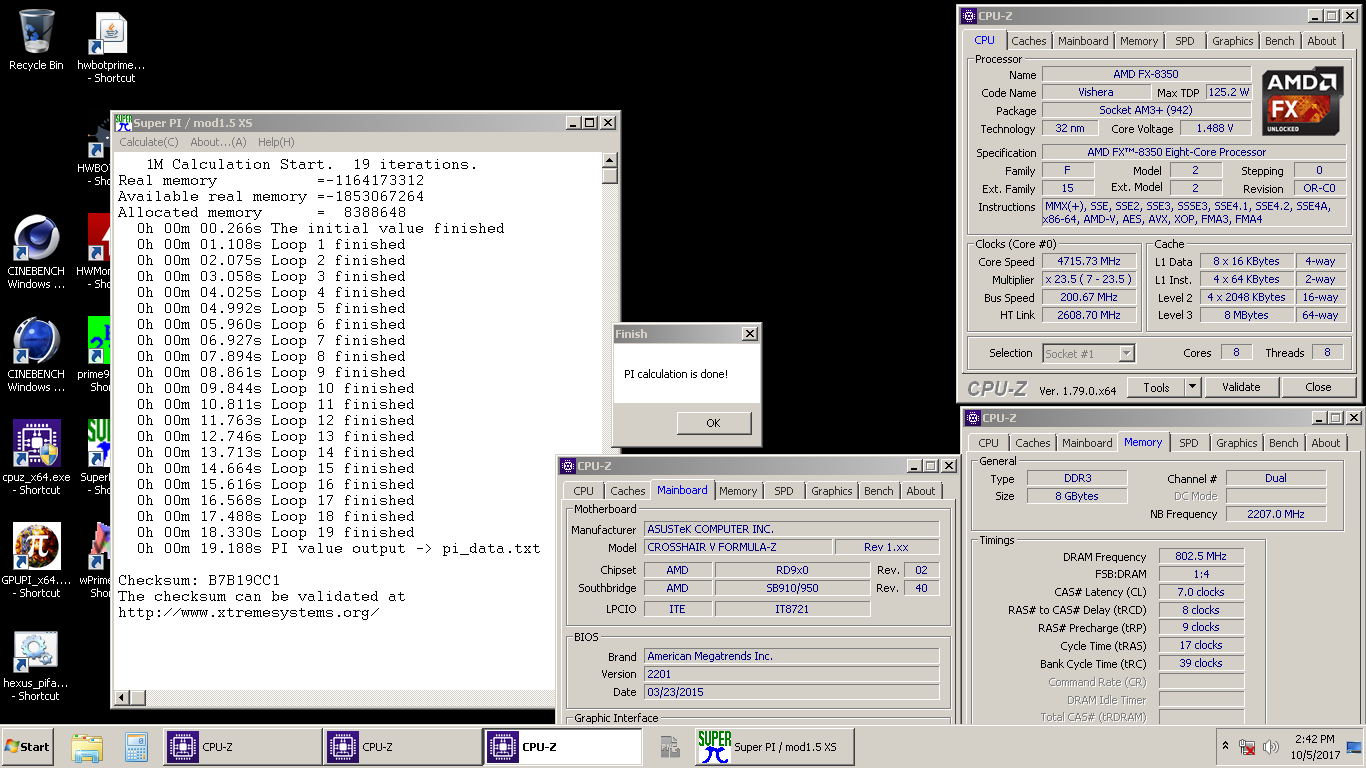This screenshot has height=768, width=1366.
Task: Select SPD tab in top CPU-Z window
Action: pos(1184,41)
